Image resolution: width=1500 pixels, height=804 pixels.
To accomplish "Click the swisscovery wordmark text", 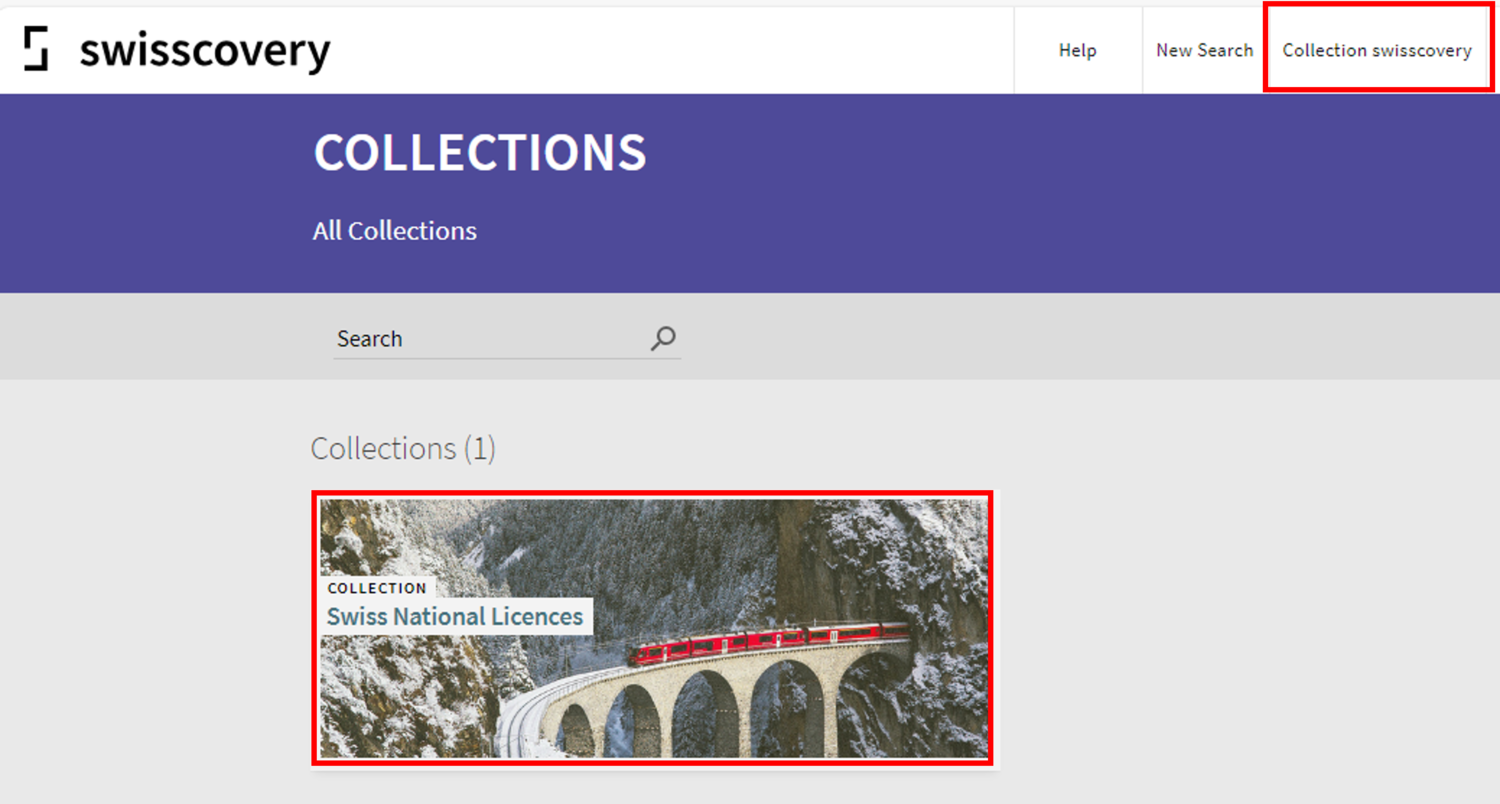I will pyautogui.click(x=204, y=50).
